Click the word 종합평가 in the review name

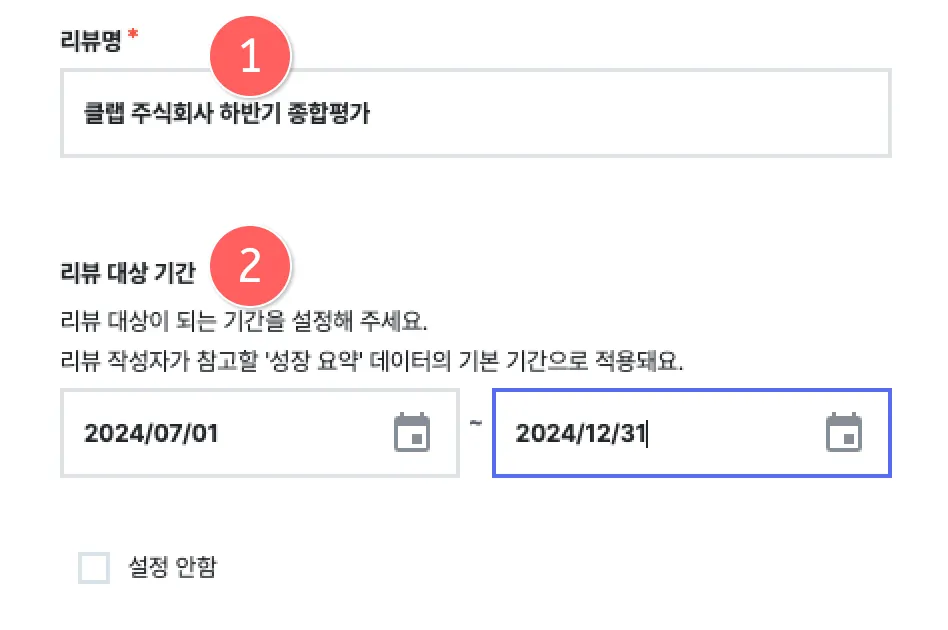click(337, 113)
